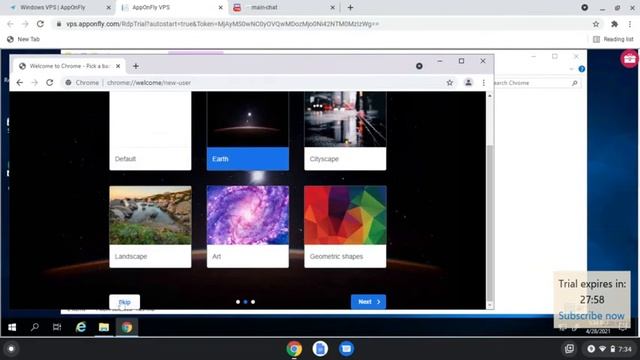This screenshot has height=360, width=640.
Task: Select the Landscape background
Action: [x=150, y=227]
